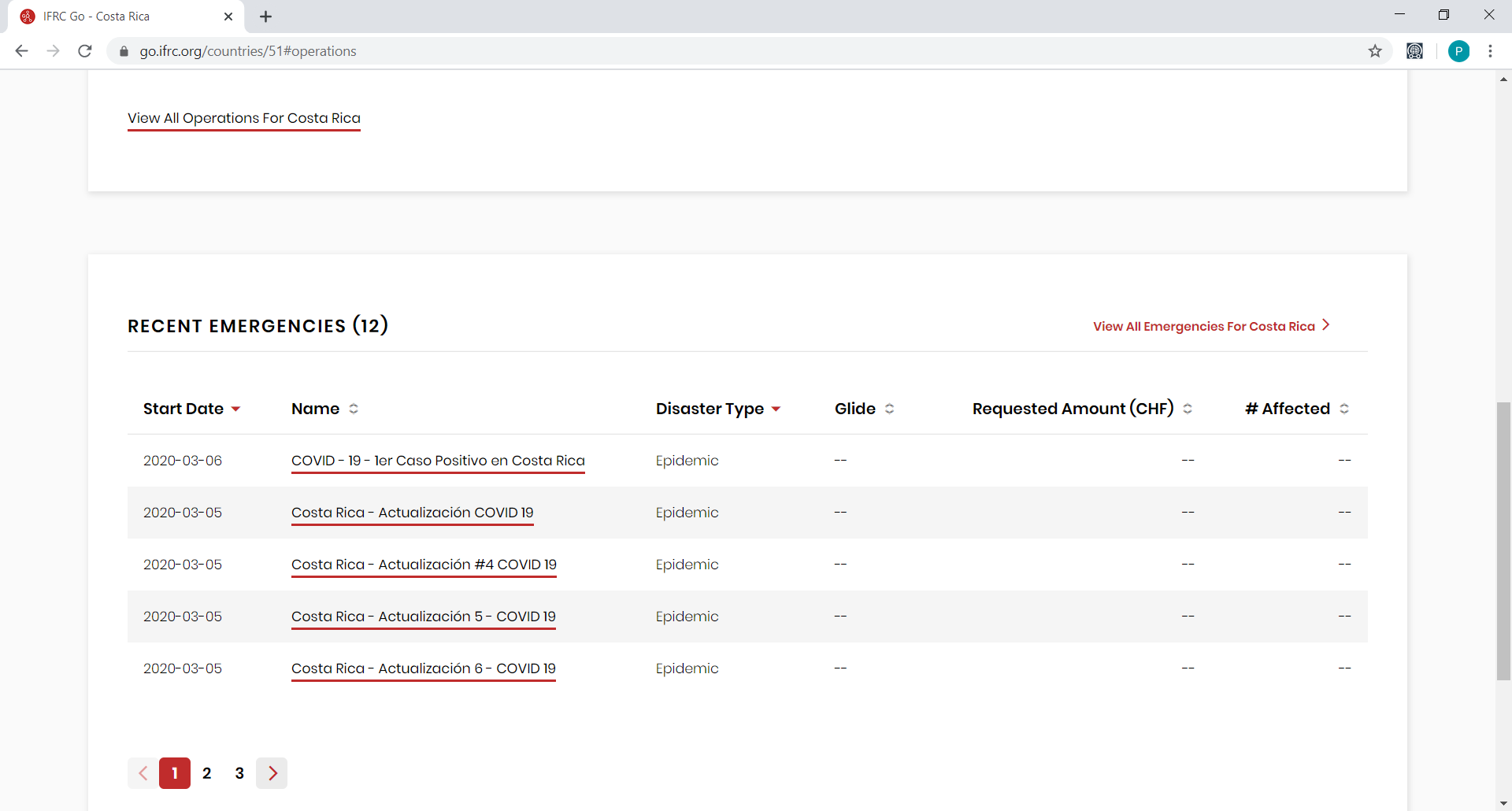1512x811 pixels.
Task: Open the Disaster Type column arrow
Action: 776,409
